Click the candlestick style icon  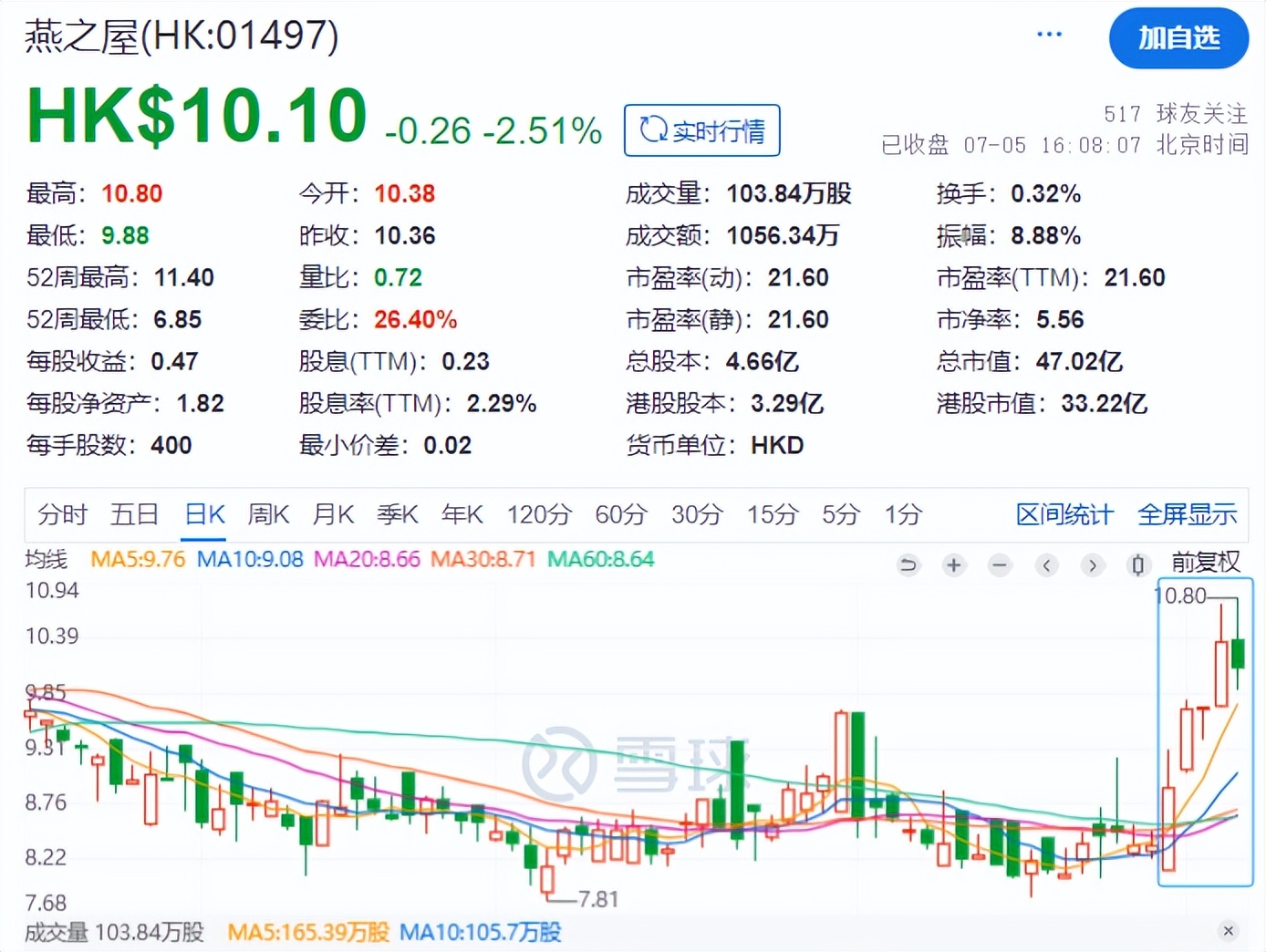click(1137, 565)
